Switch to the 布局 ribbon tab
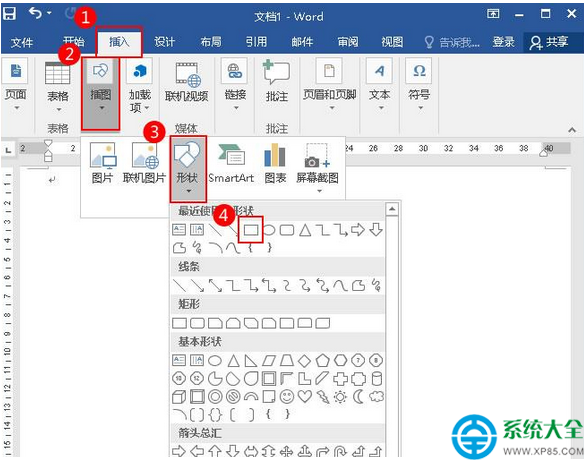 point(210,42)
